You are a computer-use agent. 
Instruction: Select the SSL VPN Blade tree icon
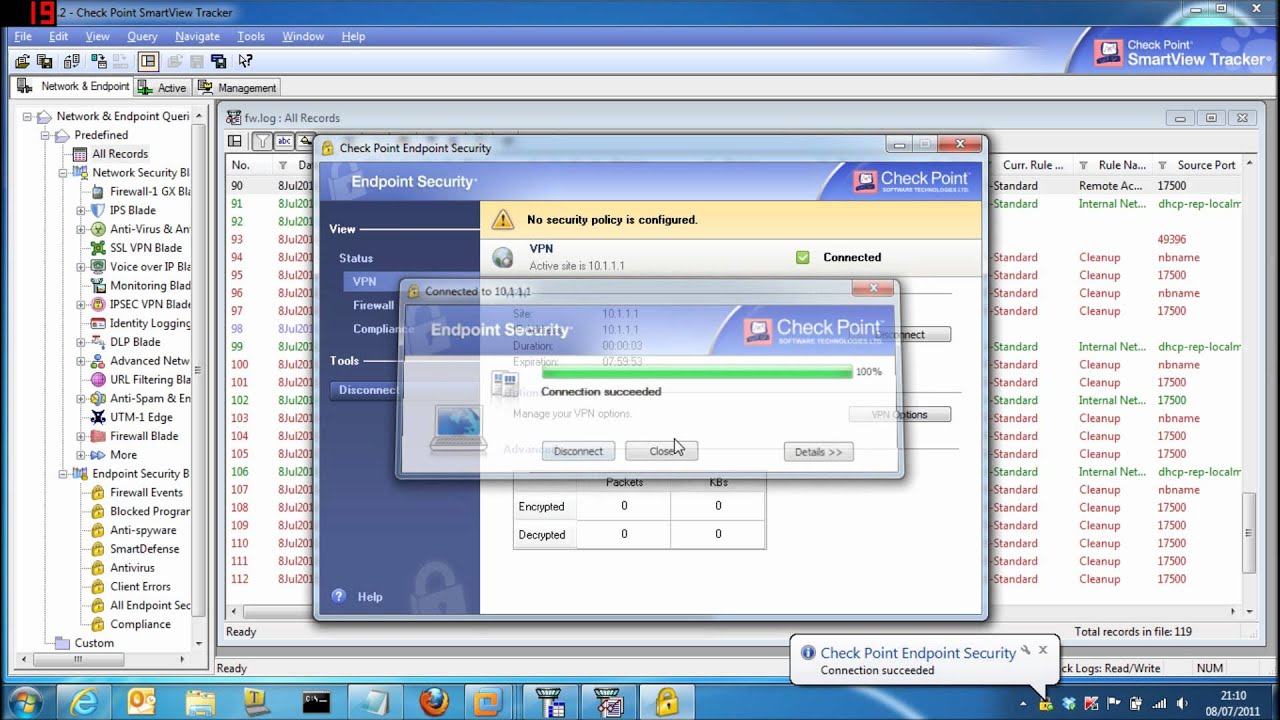click(98, 248)
